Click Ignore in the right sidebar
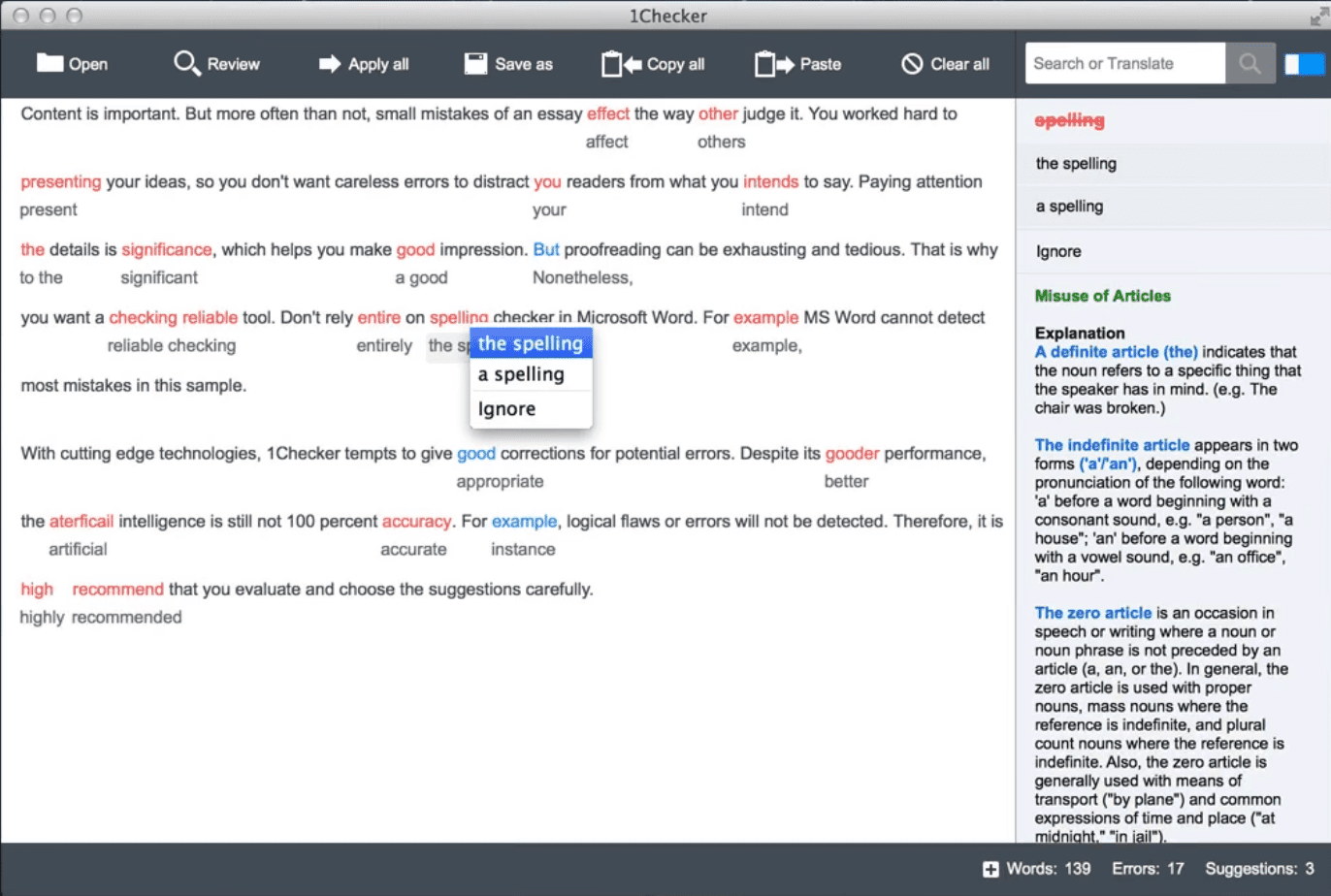Viewport: 1331px width, 896px height. click(1058, 251)
